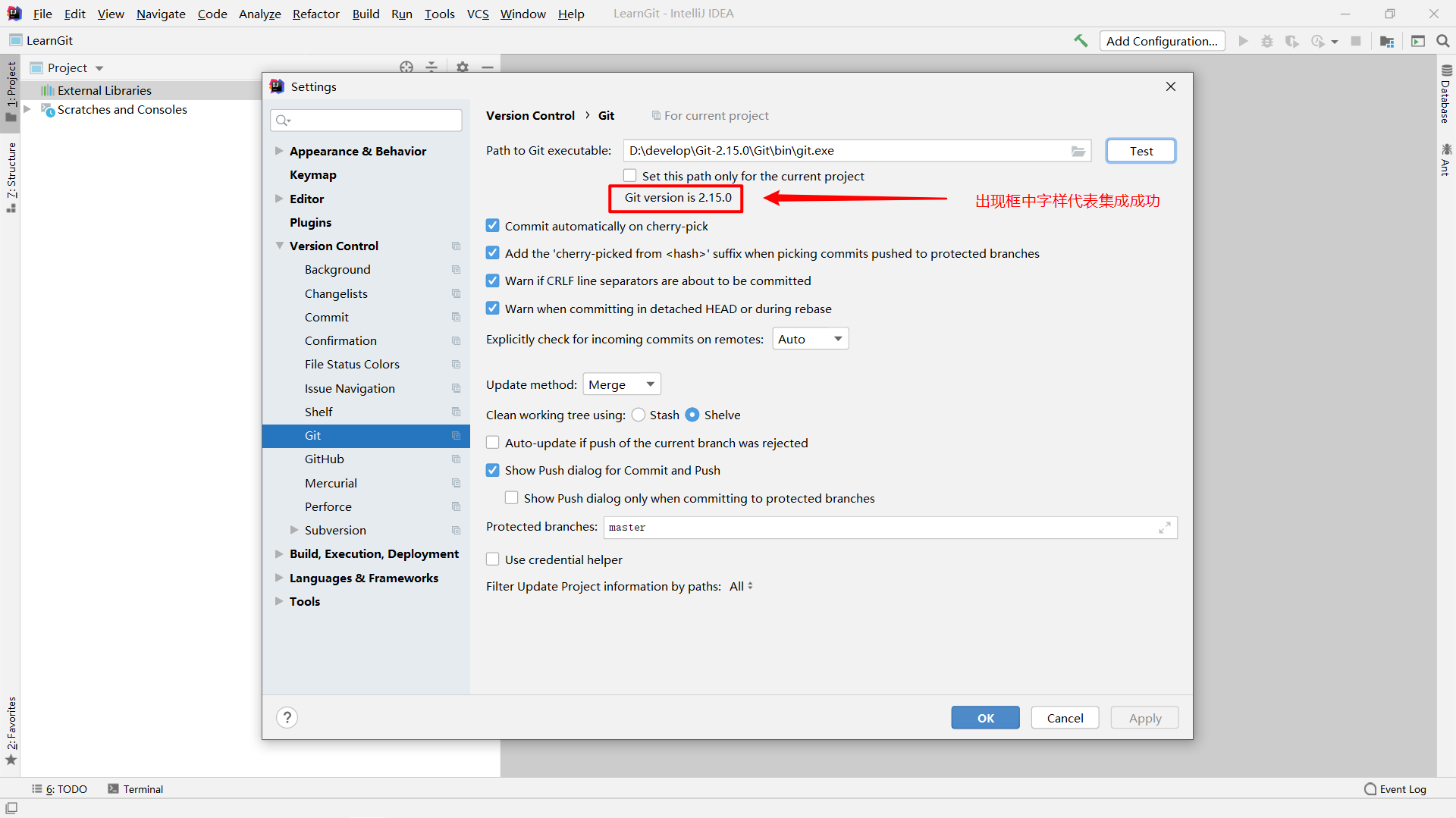Open the Favorites tool window
The image size is (1456, 818).
pyautogui.click(x=11, y=731)
